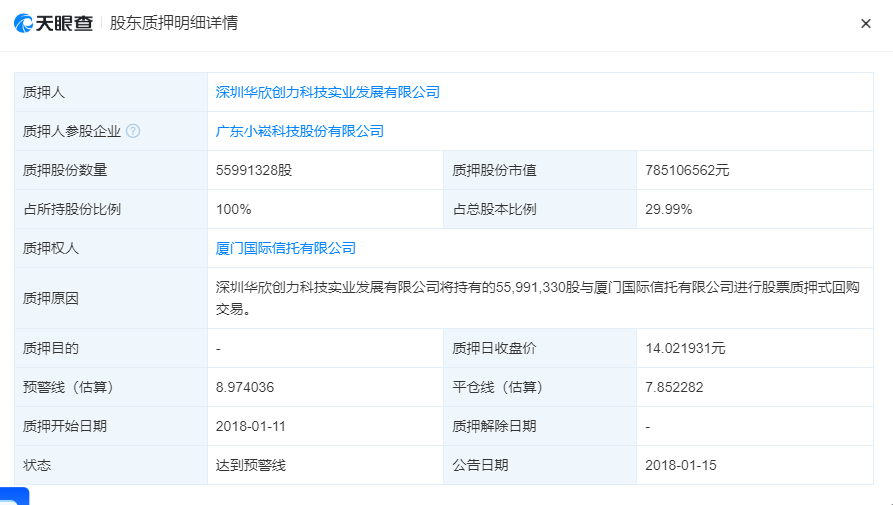Click the warning line value 8.974036

pos(245,387)
